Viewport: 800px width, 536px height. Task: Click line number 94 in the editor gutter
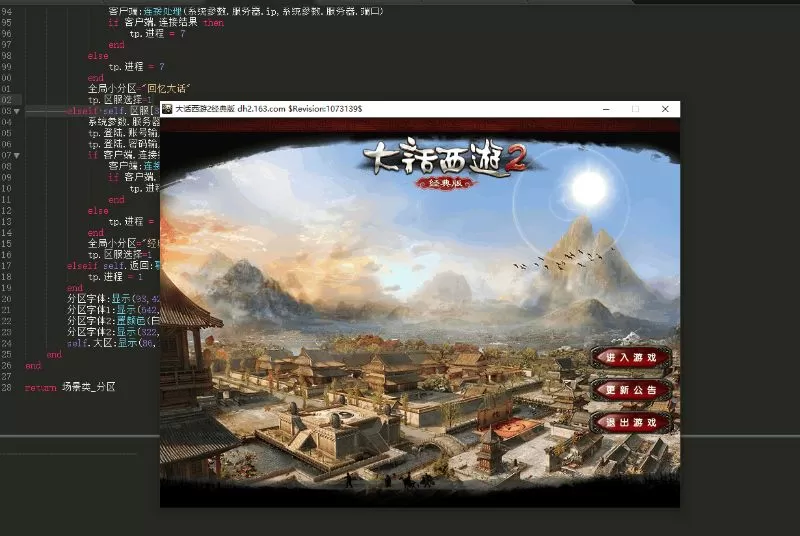tap(6, 11)
